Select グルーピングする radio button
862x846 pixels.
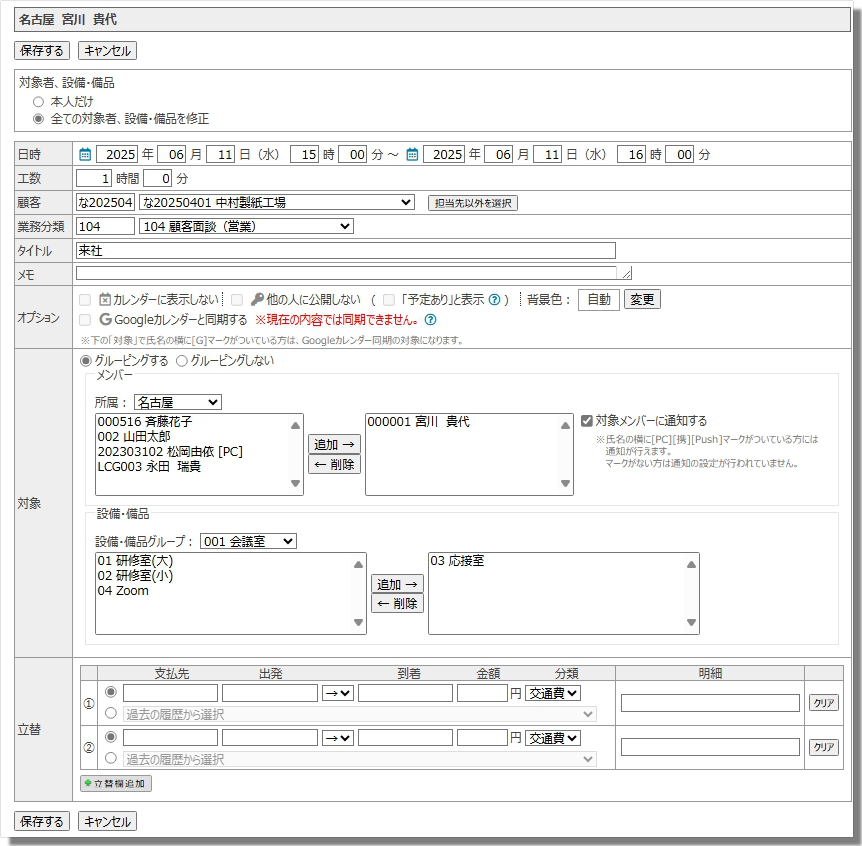86,361
